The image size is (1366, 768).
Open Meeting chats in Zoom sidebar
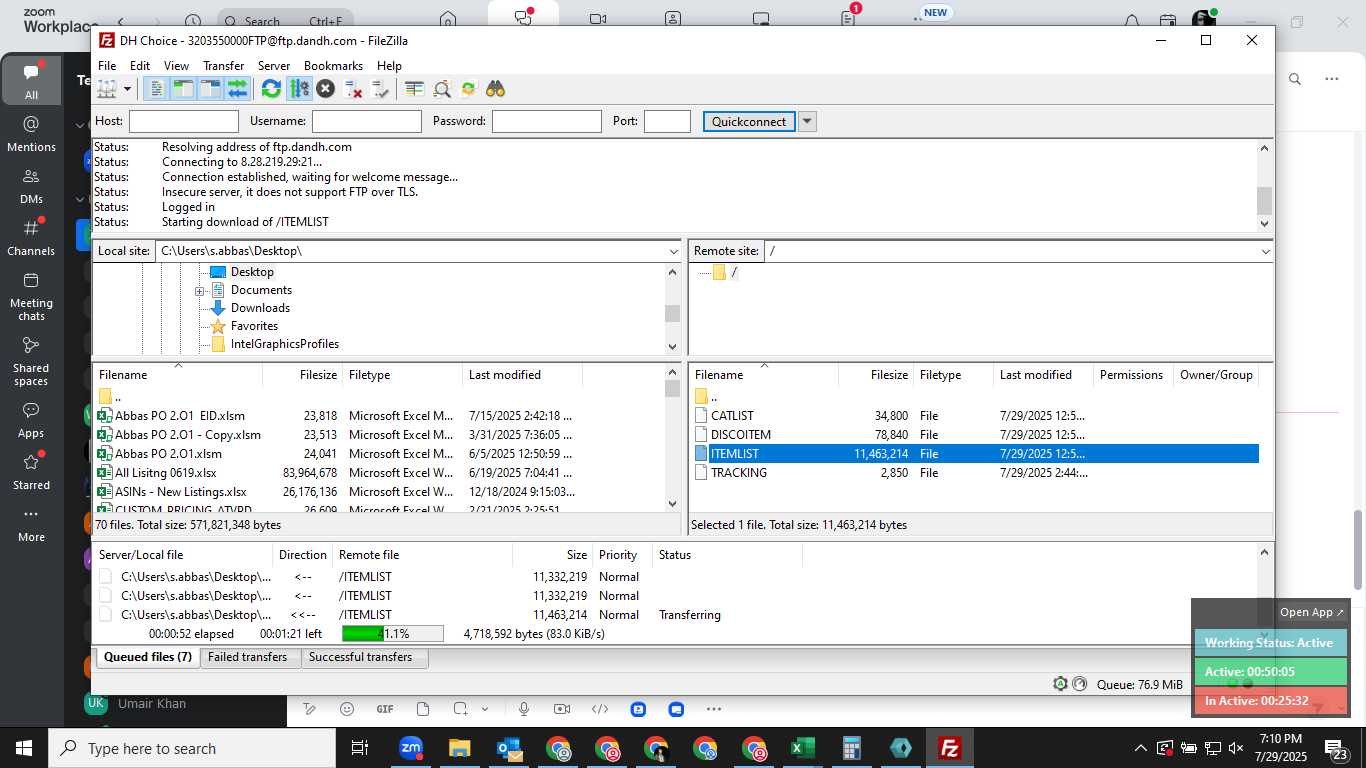[31, 296]
